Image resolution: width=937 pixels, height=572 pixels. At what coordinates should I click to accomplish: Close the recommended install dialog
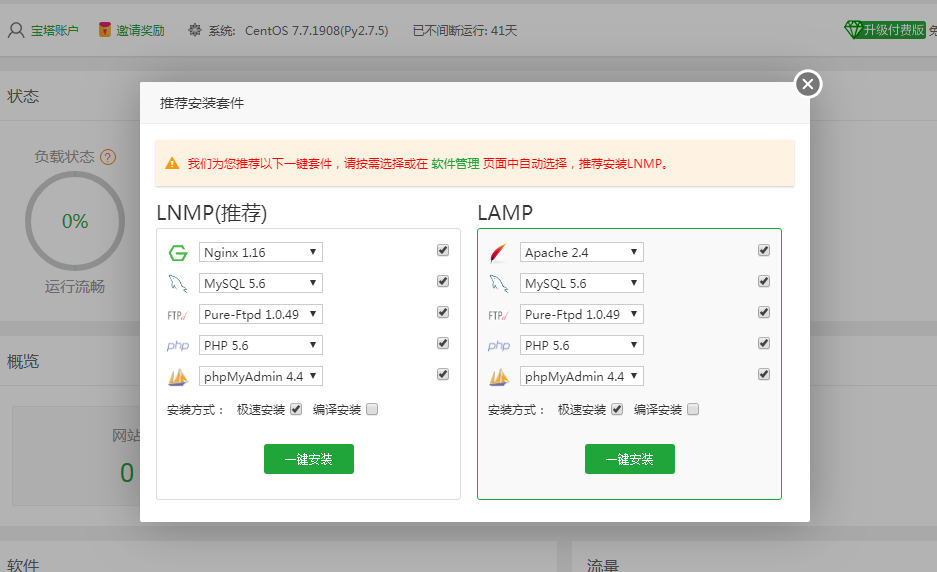(808, 84)
